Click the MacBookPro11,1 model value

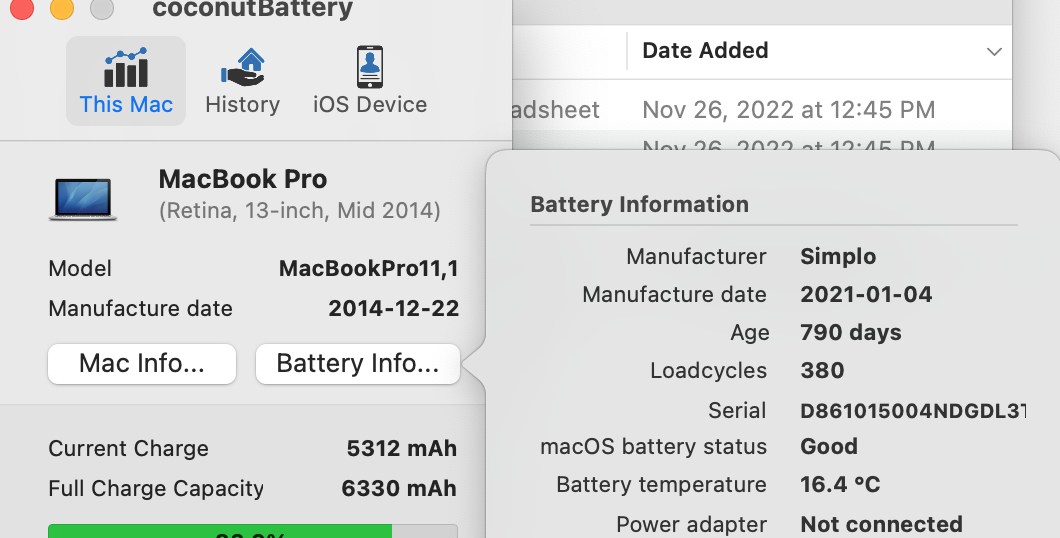pos(368,269)
